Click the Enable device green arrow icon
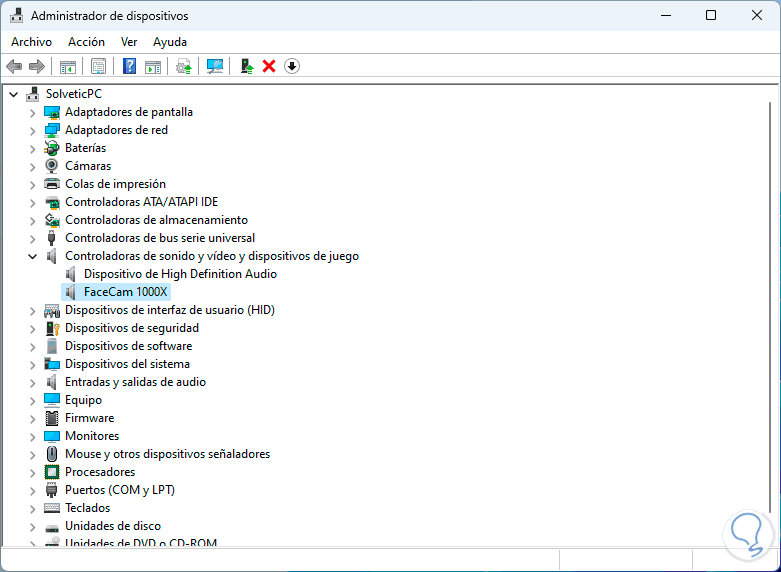781x572 pixels. click(247, 66)
